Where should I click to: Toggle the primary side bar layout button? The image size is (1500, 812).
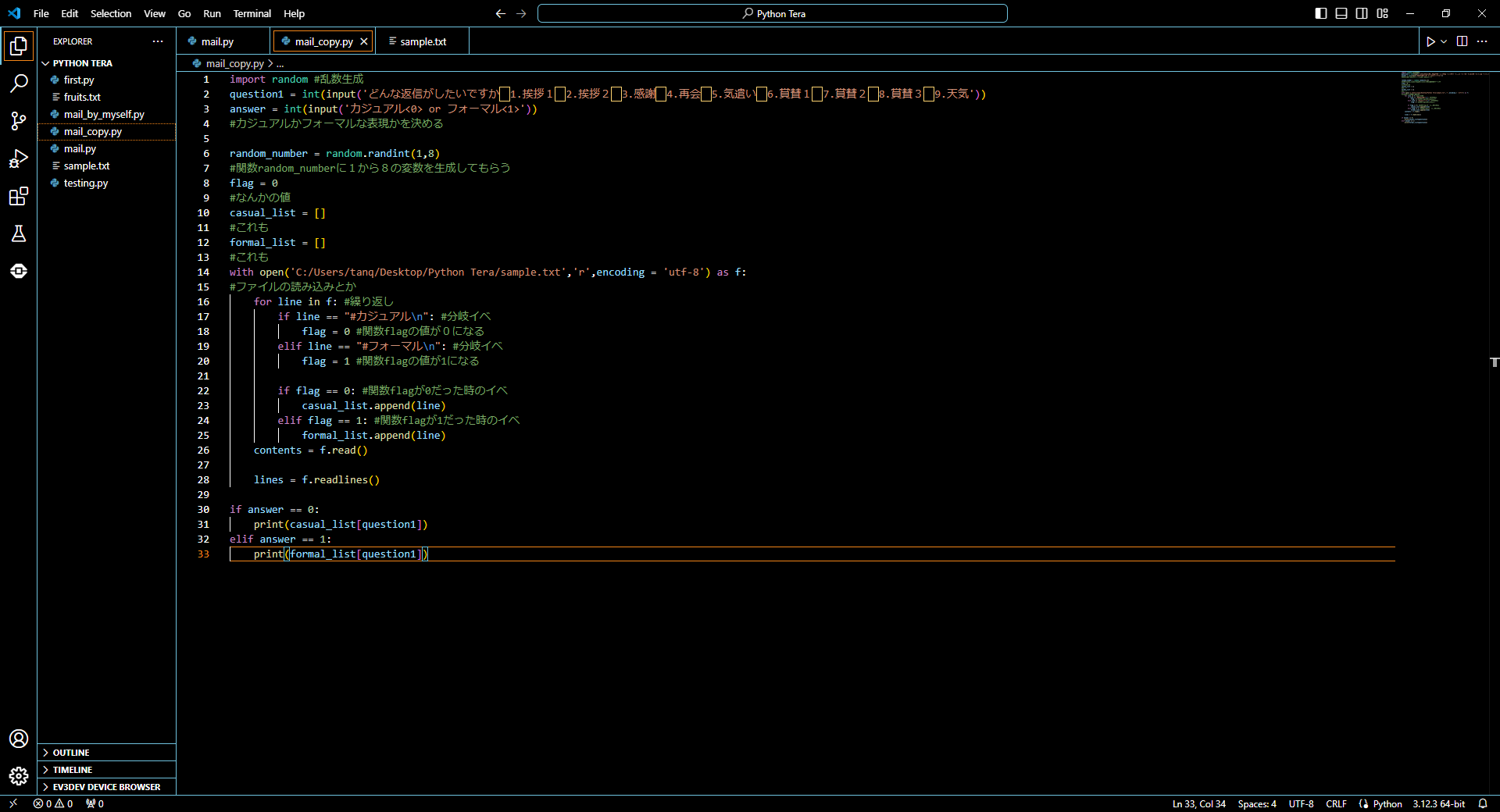(x=1321, y=13)
